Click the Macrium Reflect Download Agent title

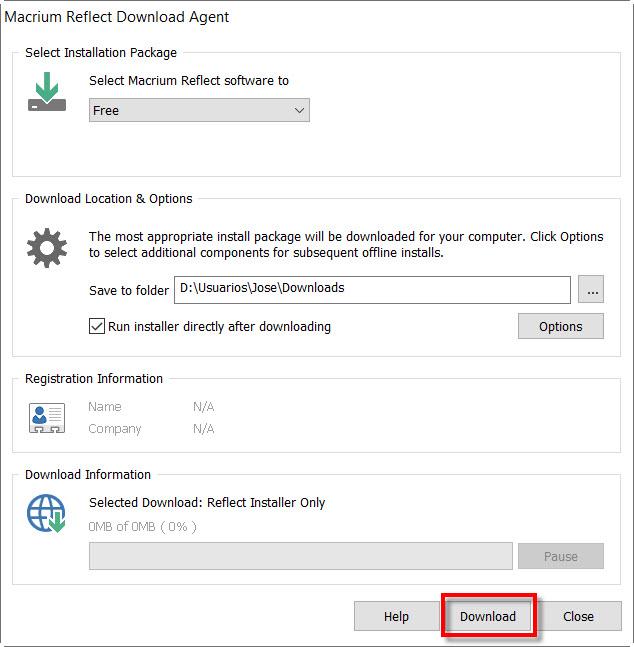point(116,17)
